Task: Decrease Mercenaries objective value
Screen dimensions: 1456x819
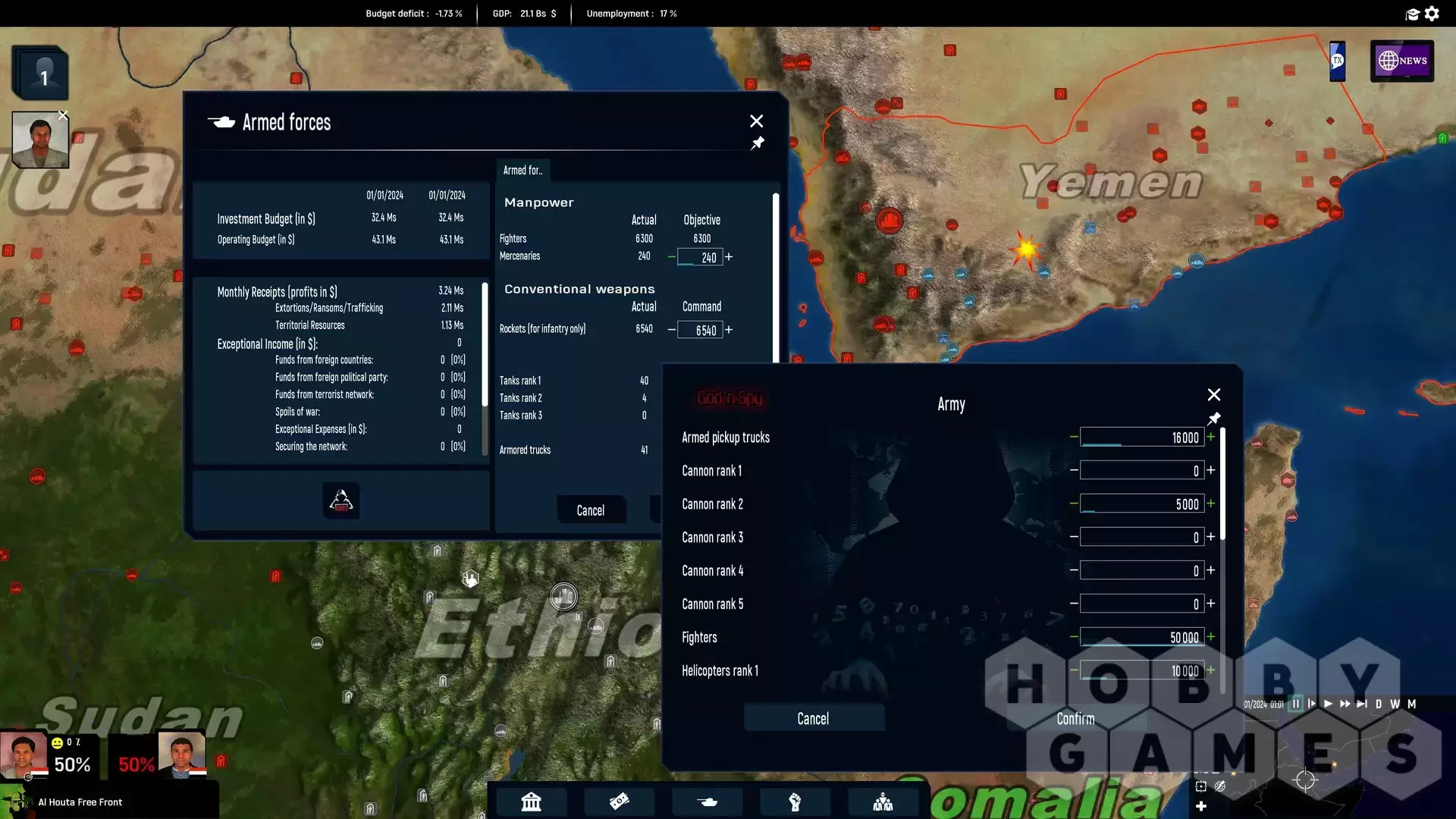Action: click(x=671, y=257)
